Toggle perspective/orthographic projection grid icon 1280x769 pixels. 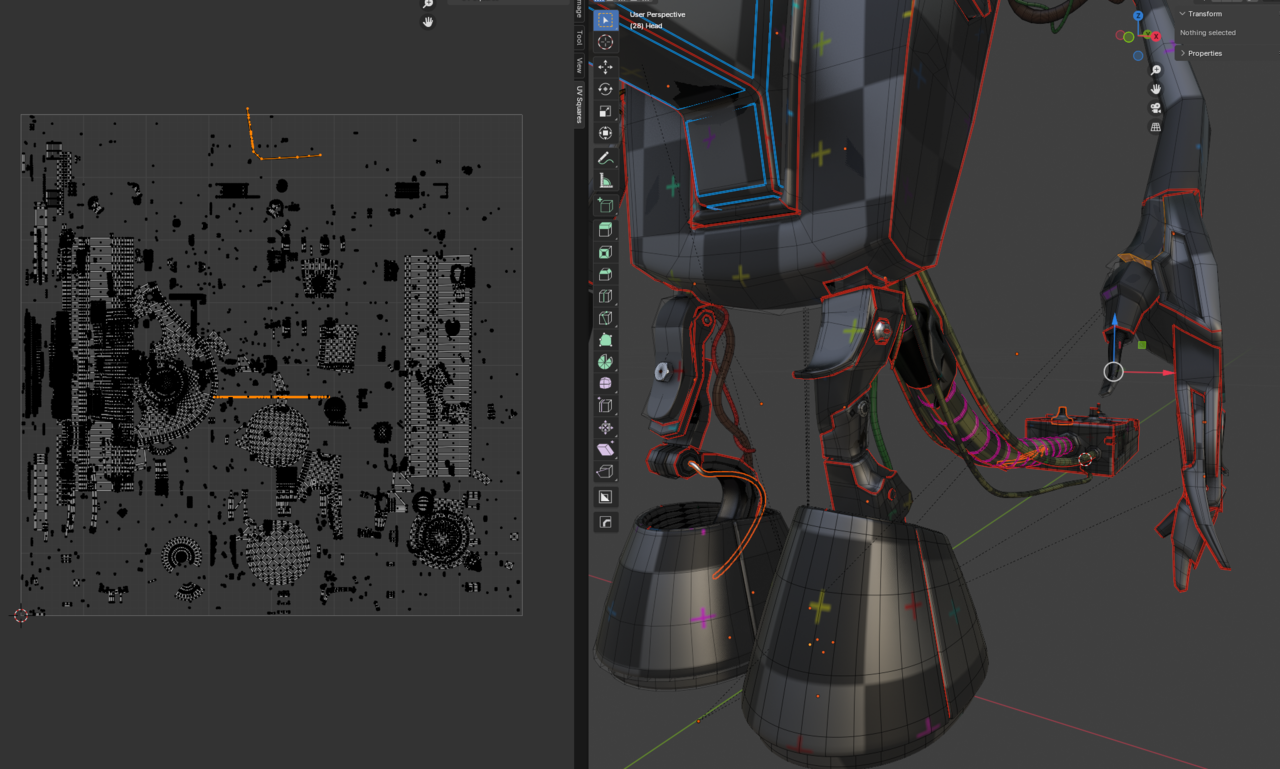[1155, 127]
